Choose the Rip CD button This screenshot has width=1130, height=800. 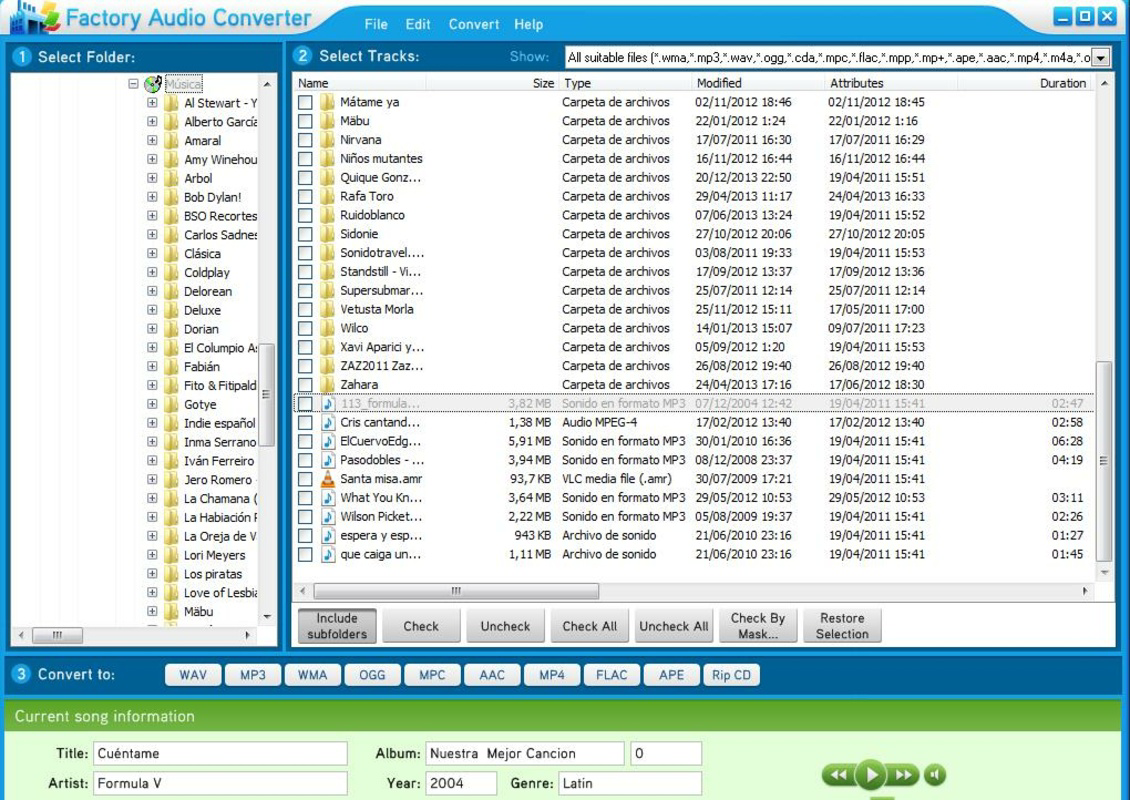(731, 675)
